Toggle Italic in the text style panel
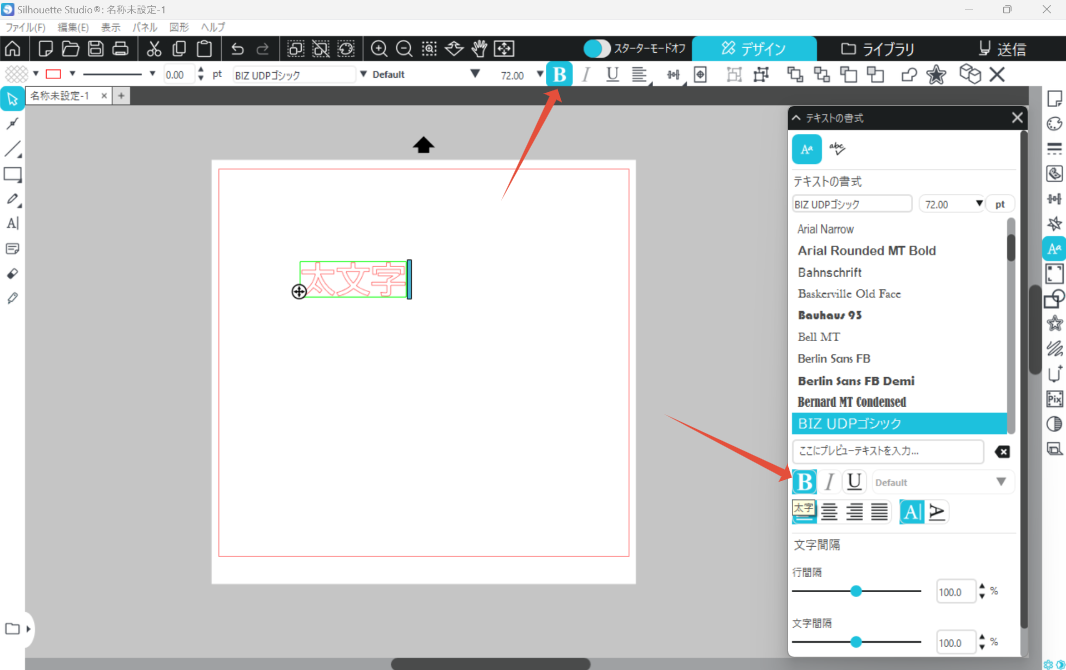This screenshot has width=1066, height=670. [829, 482]
